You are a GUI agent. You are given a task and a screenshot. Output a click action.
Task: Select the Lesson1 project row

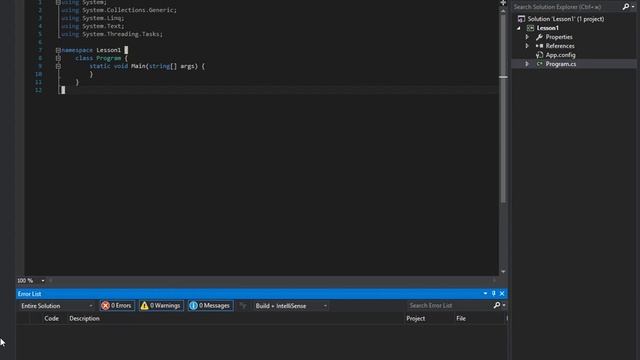(547, 28)
